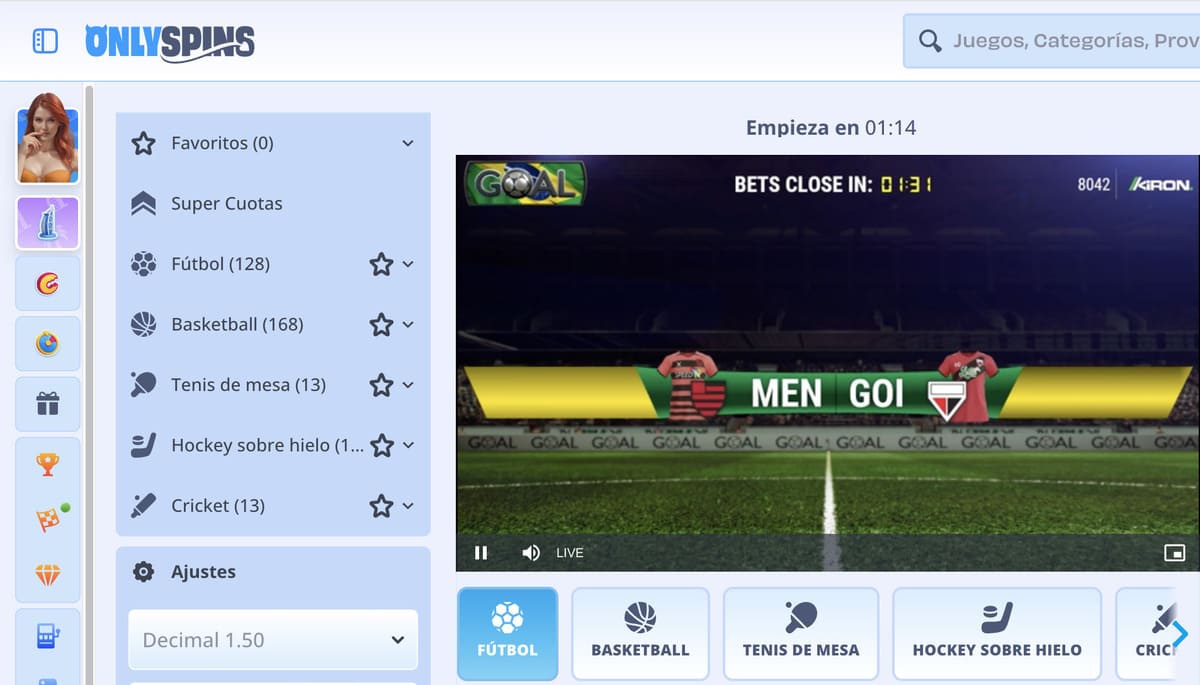Image resolution: width=1200 pixels, height=685 pixels.
Task: Star the Cricket sport entry
Action: pos(381,506)
